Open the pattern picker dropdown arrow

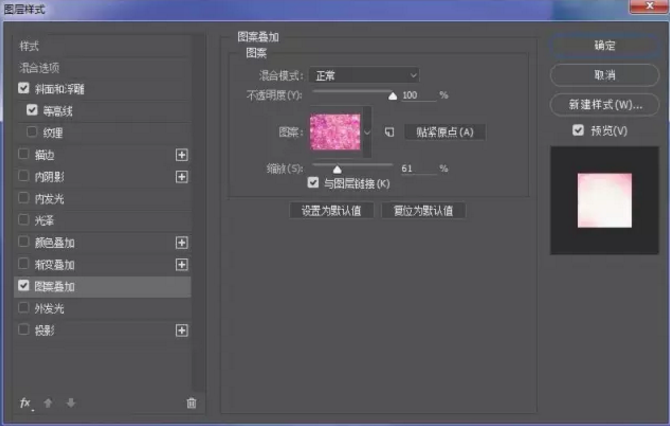point(367,132)
